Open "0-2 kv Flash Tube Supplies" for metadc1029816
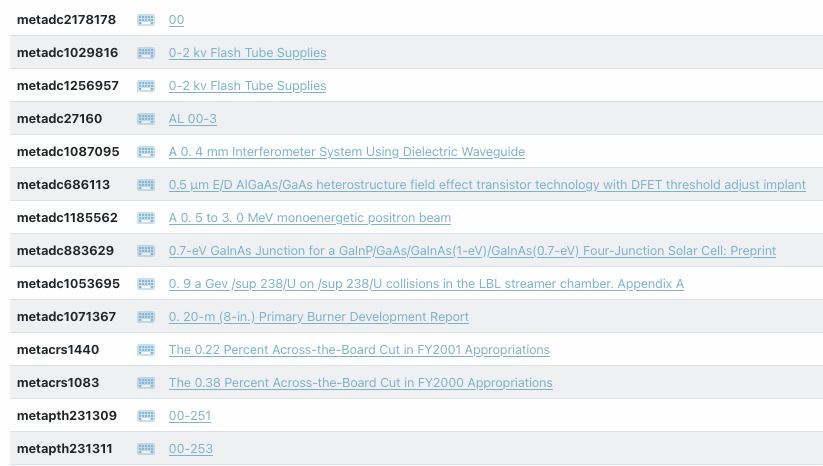This screenshot has width=823, height=466. (247, 53)
